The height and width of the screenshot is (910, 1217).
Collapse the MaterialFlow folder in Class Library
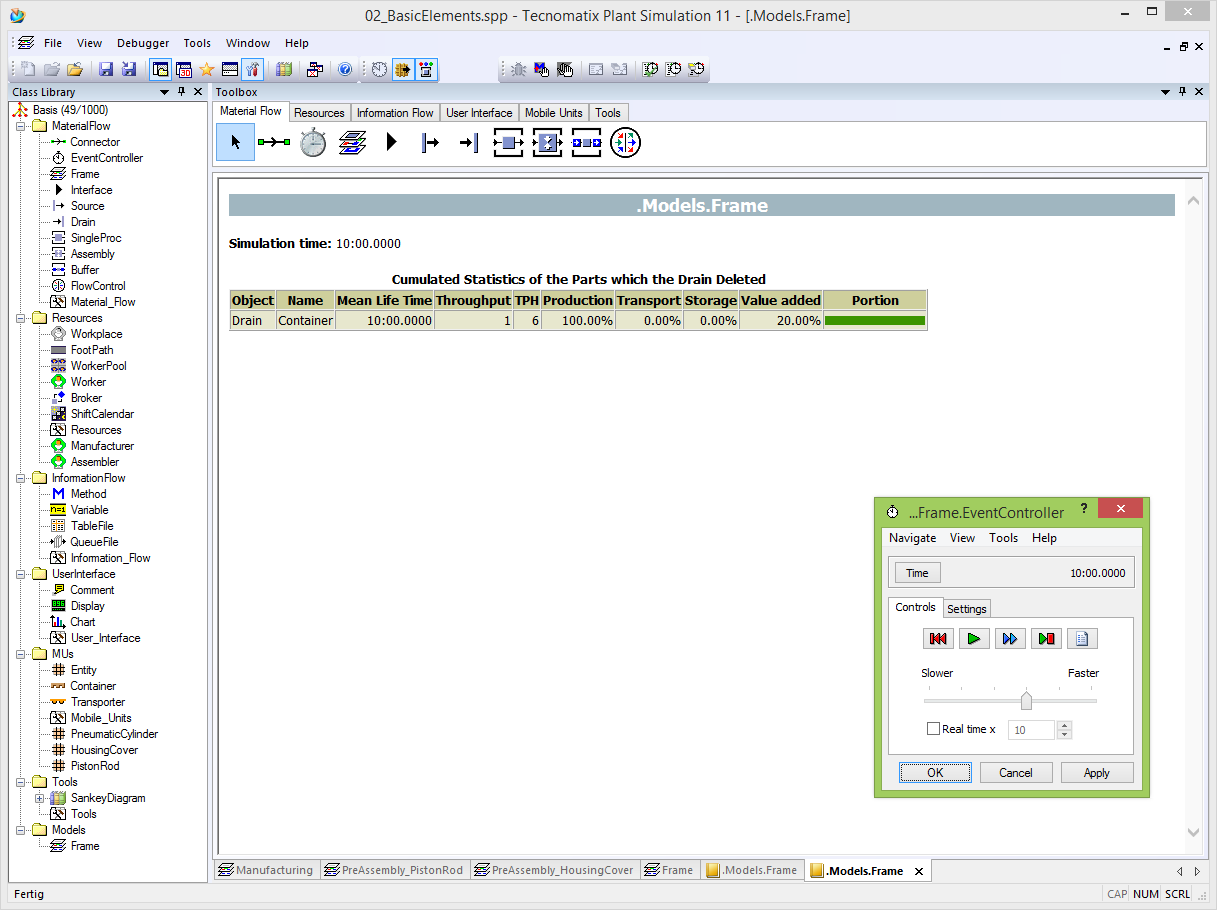pyautogui.click(x=20, y=126)
